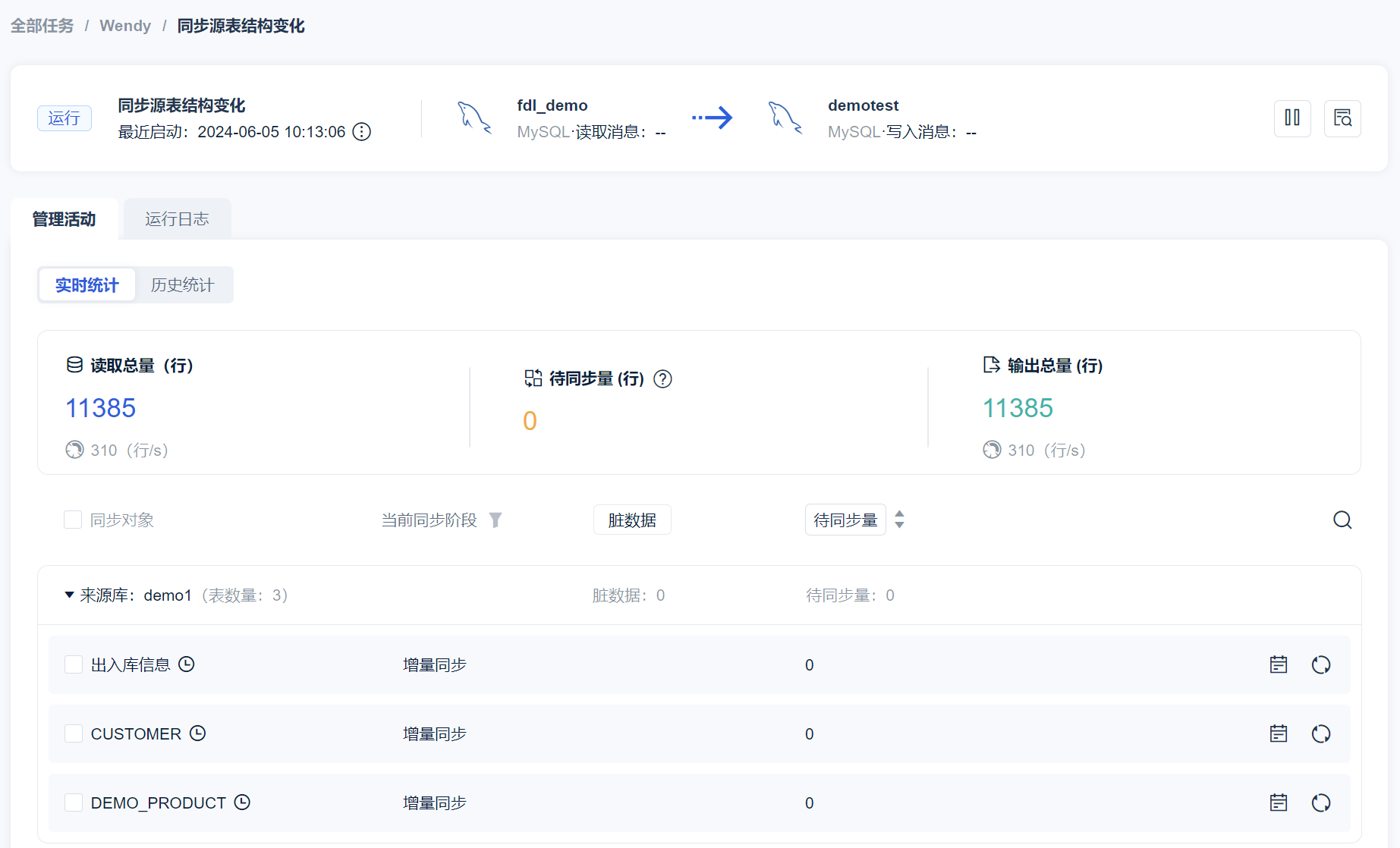Click 增量同步 in DEMO_PRODUCT row
This screenshot has height=848, width=1400.
tap(435, 803)
